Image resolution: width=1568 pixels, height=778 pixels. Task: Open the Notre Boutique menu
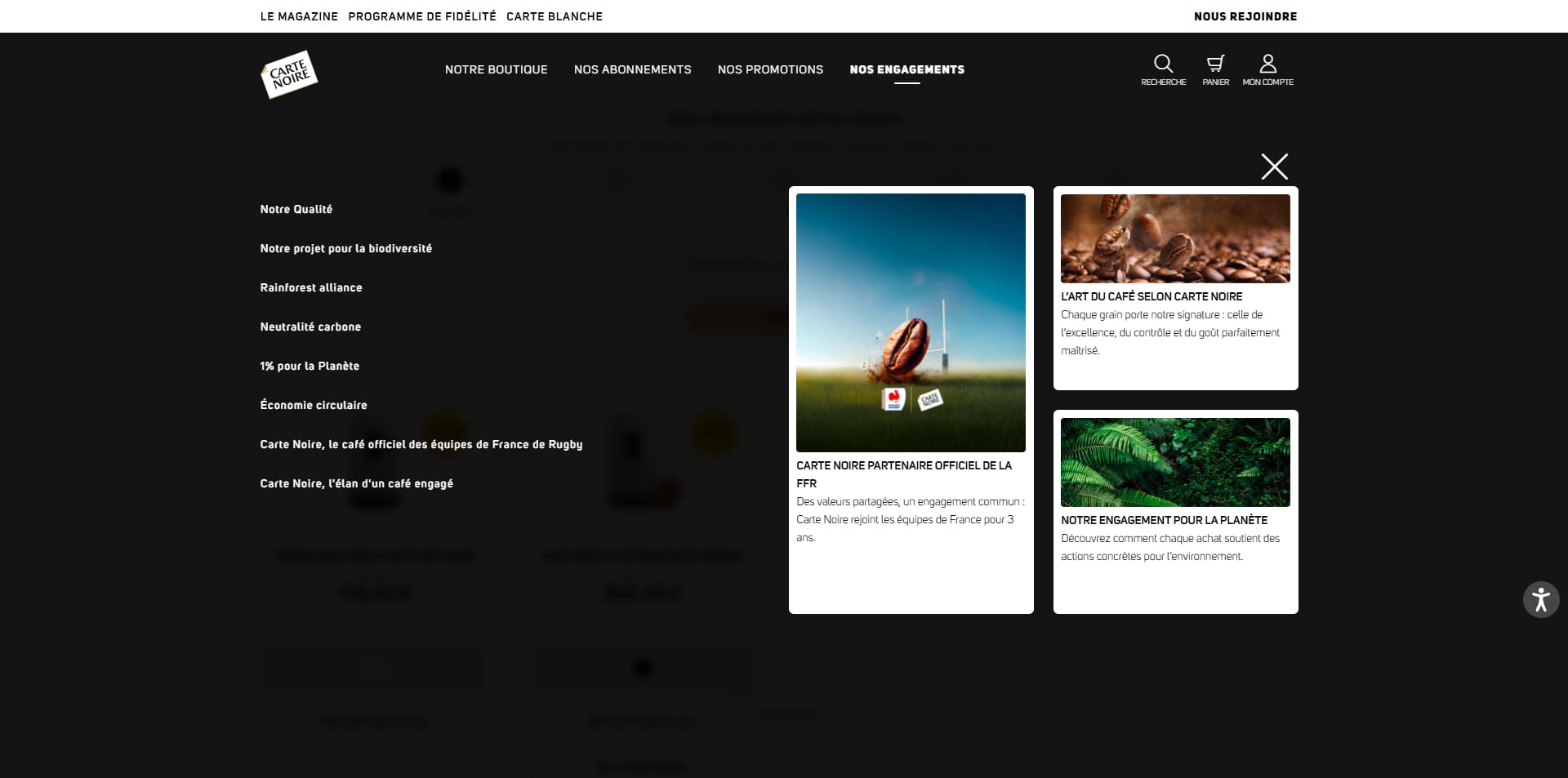click(497, 69)
